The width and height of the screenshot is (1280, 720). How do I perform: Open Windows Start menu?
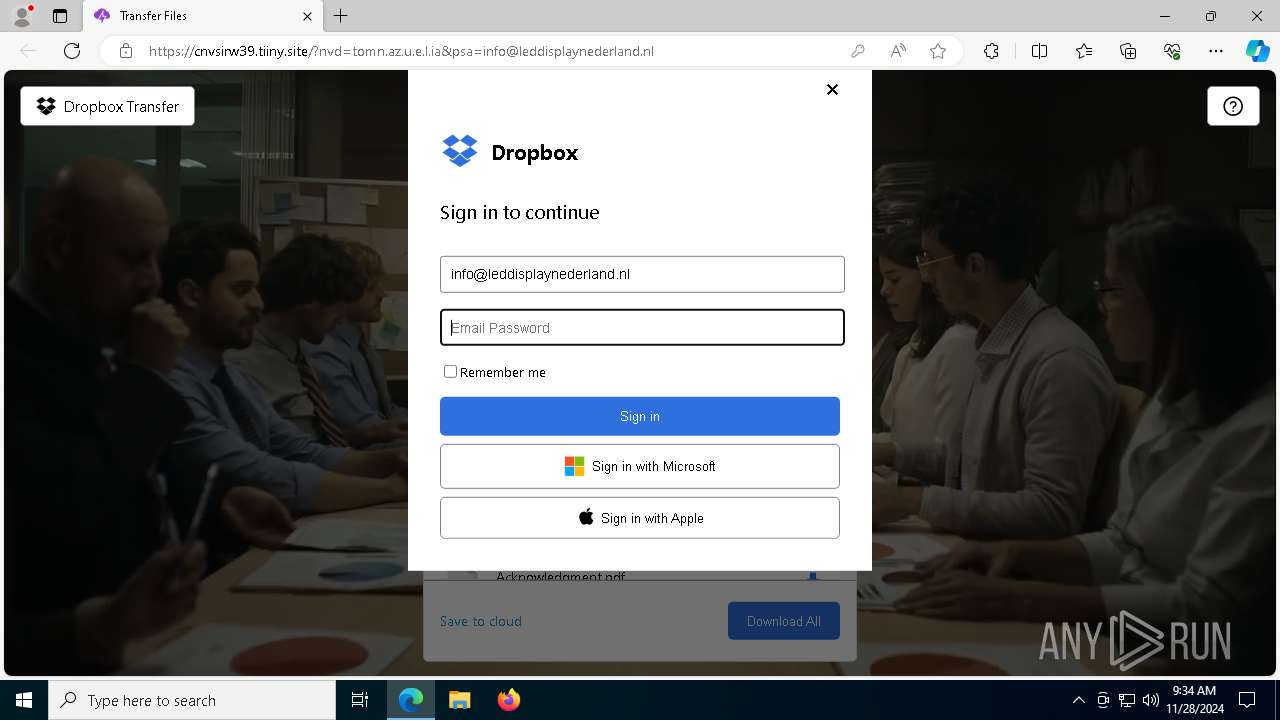click(x=24, y=700)
